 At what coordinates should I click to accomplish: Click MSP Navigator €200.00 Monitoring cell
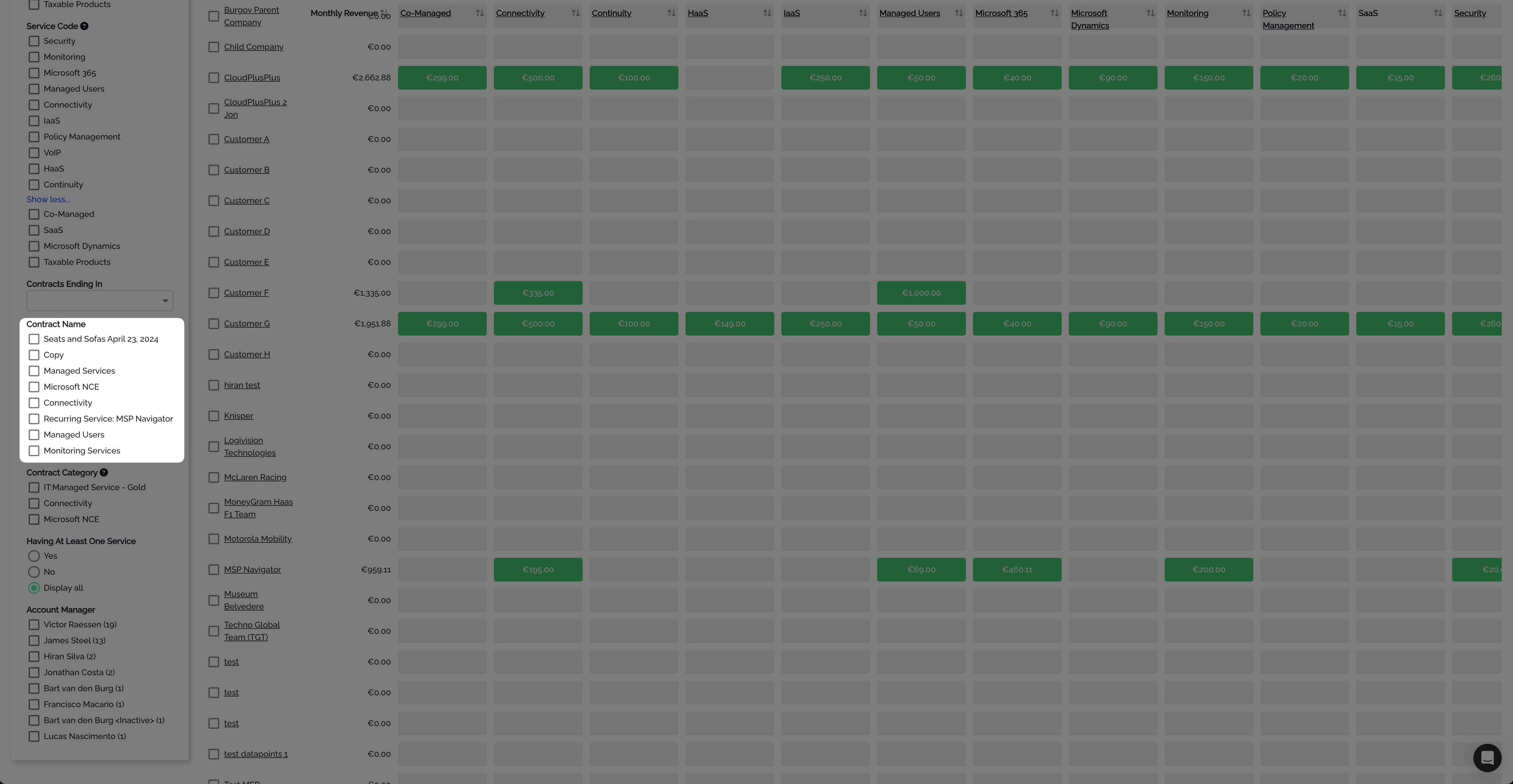click(x=1209, y=570)
